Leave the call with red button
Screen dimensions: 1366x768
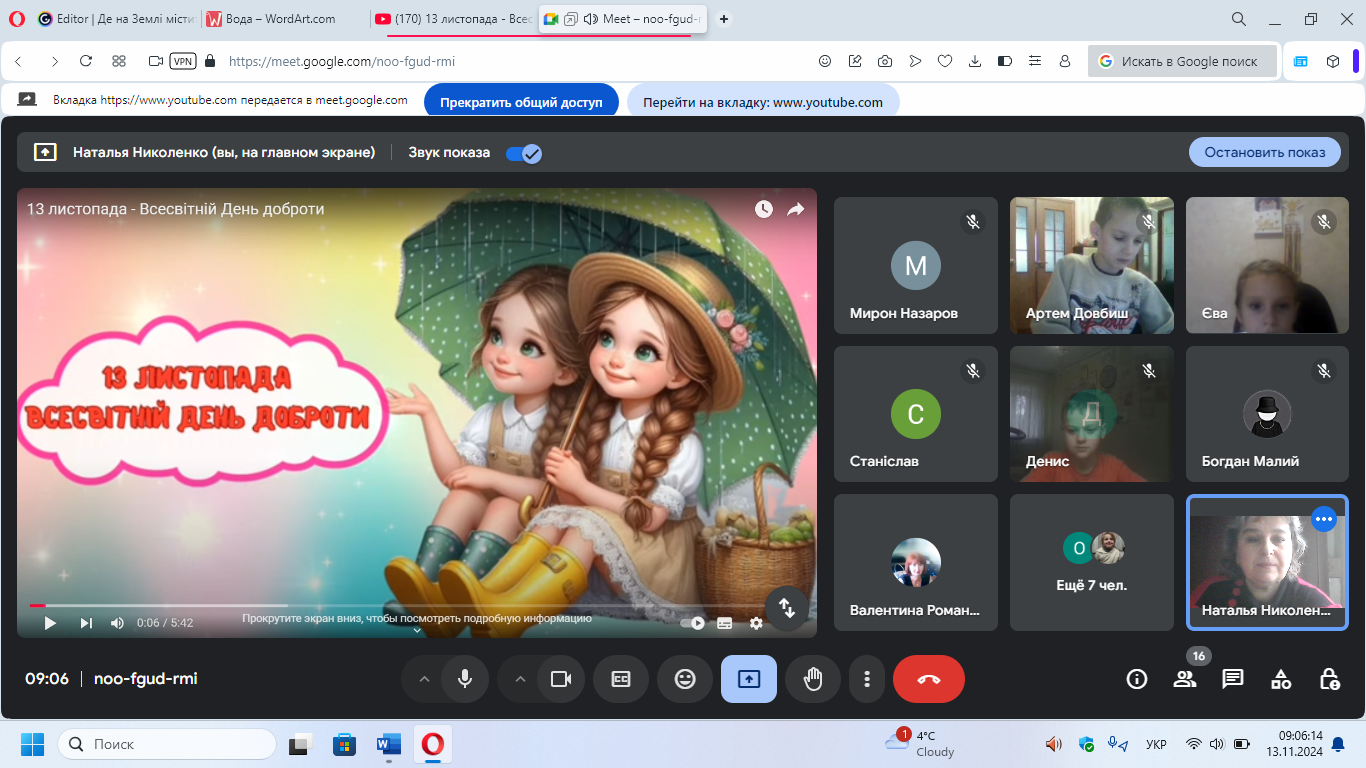(x=929, y=679)
